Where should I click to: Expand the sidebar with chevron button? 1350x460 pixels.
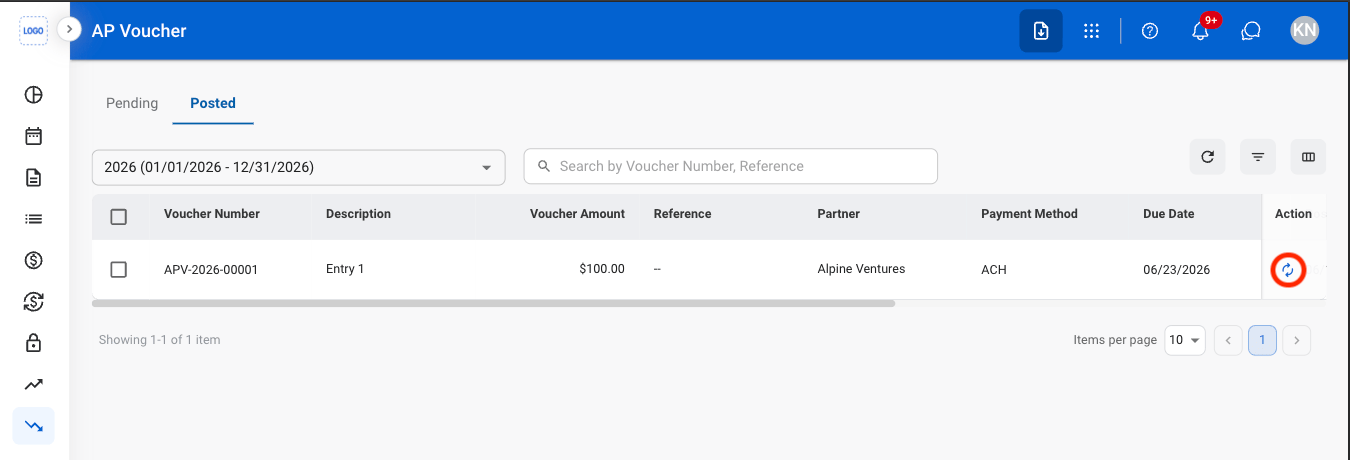[68, 30]
